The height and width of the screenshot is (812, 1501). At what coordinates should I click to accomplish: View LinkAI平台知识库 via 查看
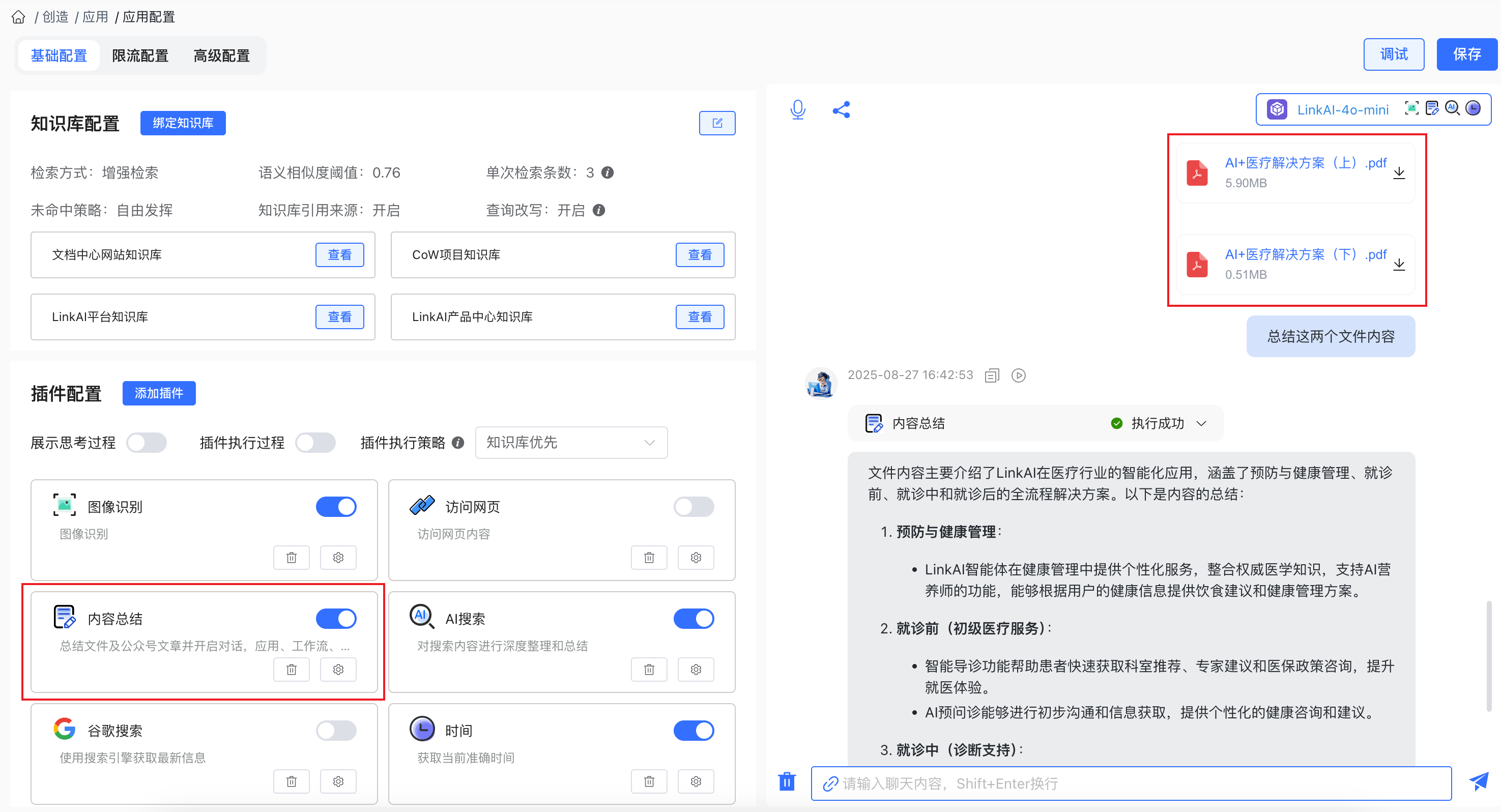340,317
